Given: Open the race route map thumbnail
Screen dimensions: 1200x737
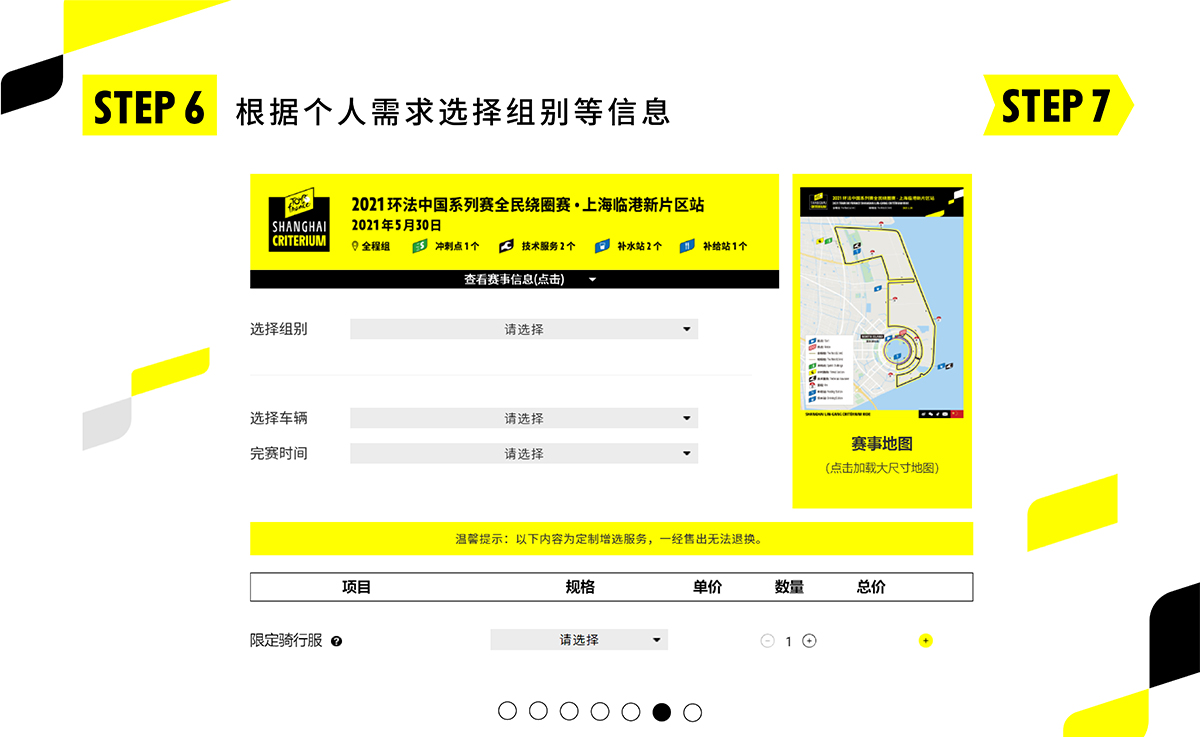Looking at the screenshot, I should coord(882,303).
